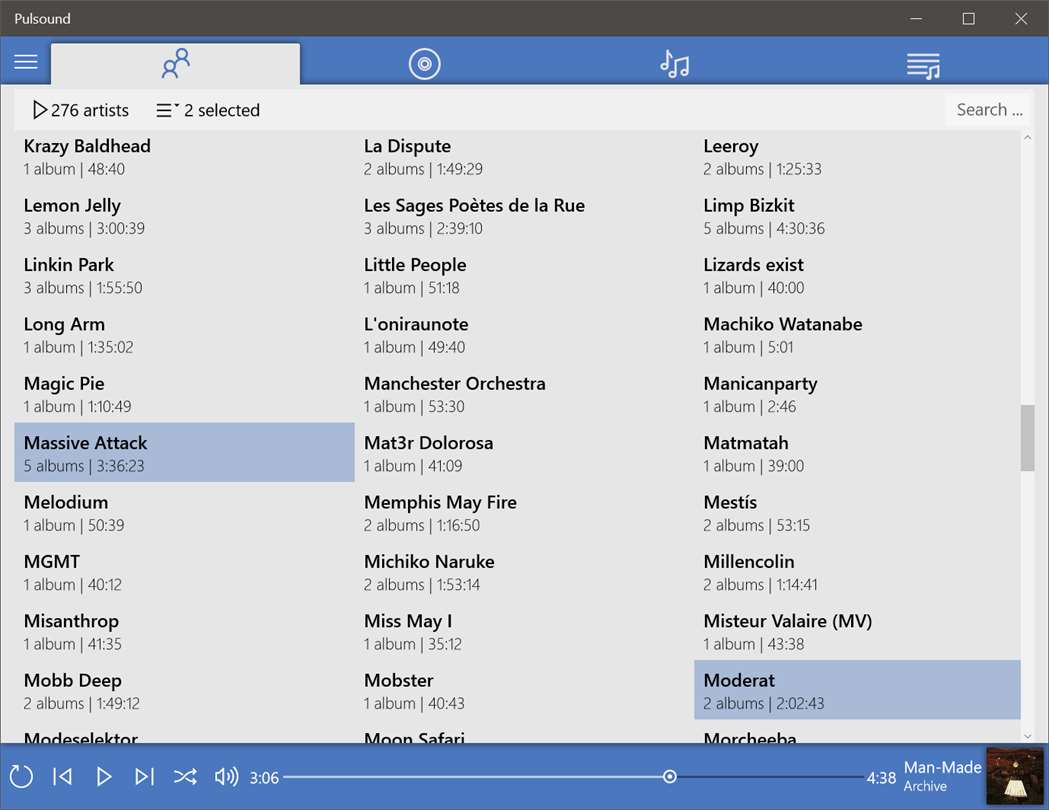Screen dimensions: 1049x810
Task: Toggle repeat playback mode
Action: [21, 777]
